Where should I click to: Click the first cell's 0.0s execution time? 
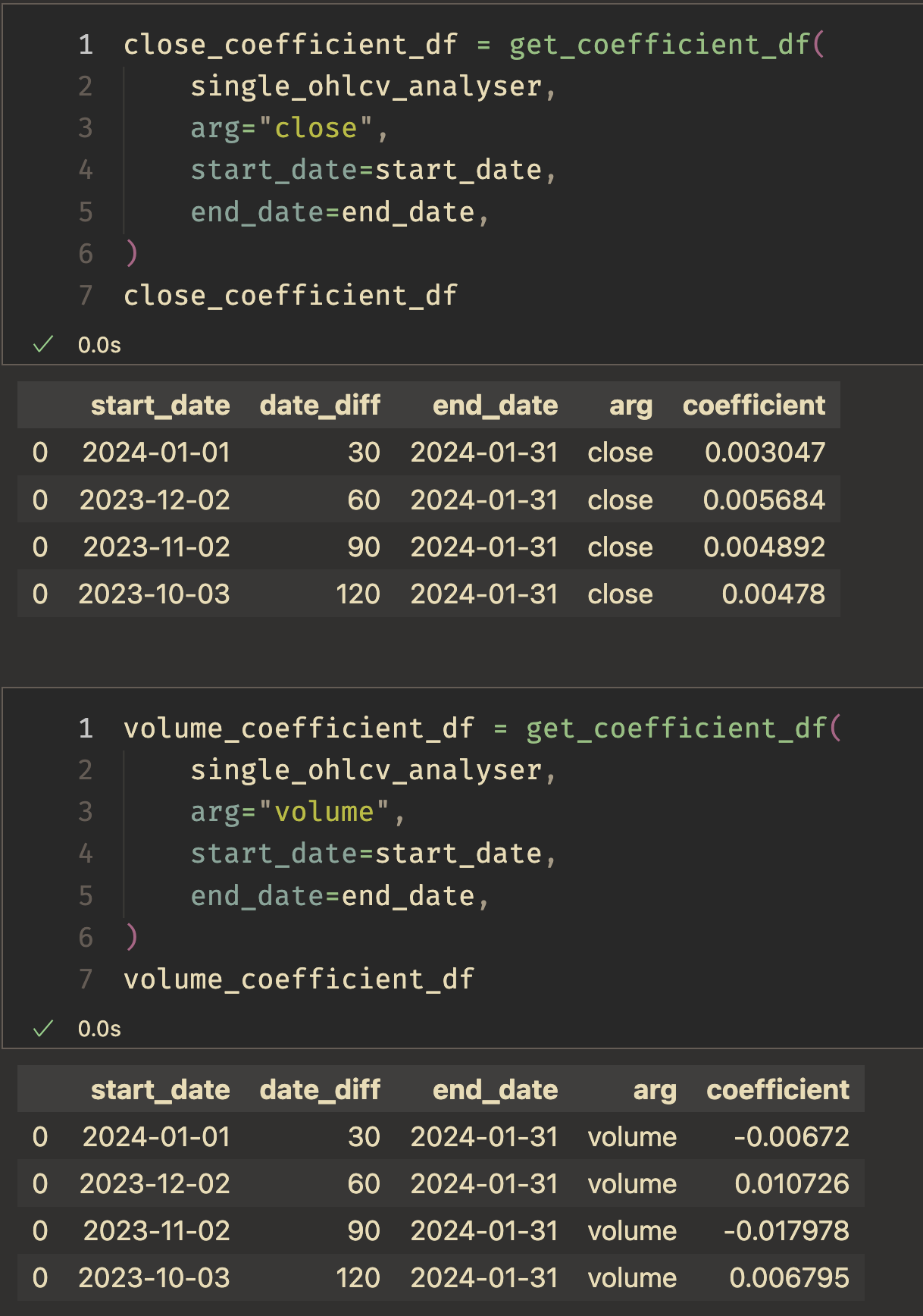pos(99,346)
